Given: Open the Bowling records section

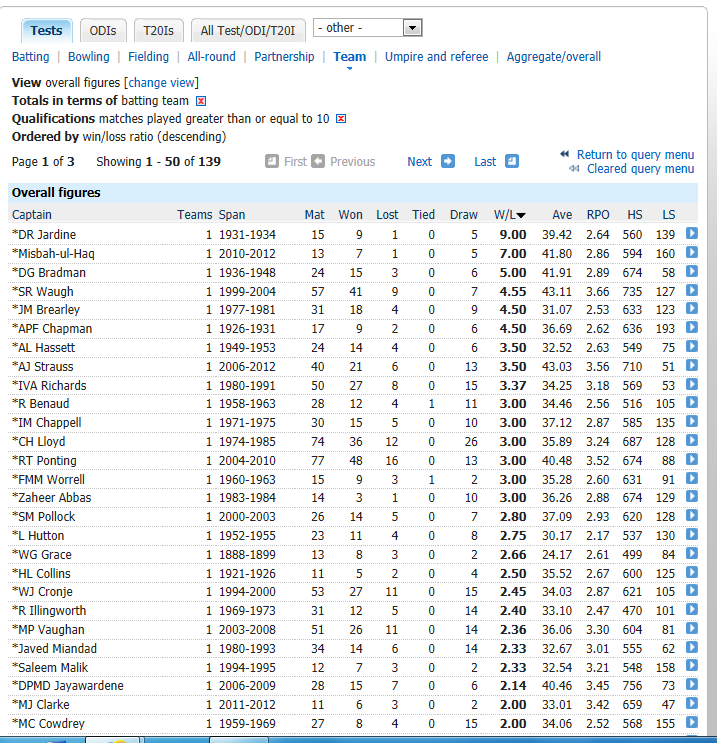Looking at the screenshot, I should coord(89,57).
